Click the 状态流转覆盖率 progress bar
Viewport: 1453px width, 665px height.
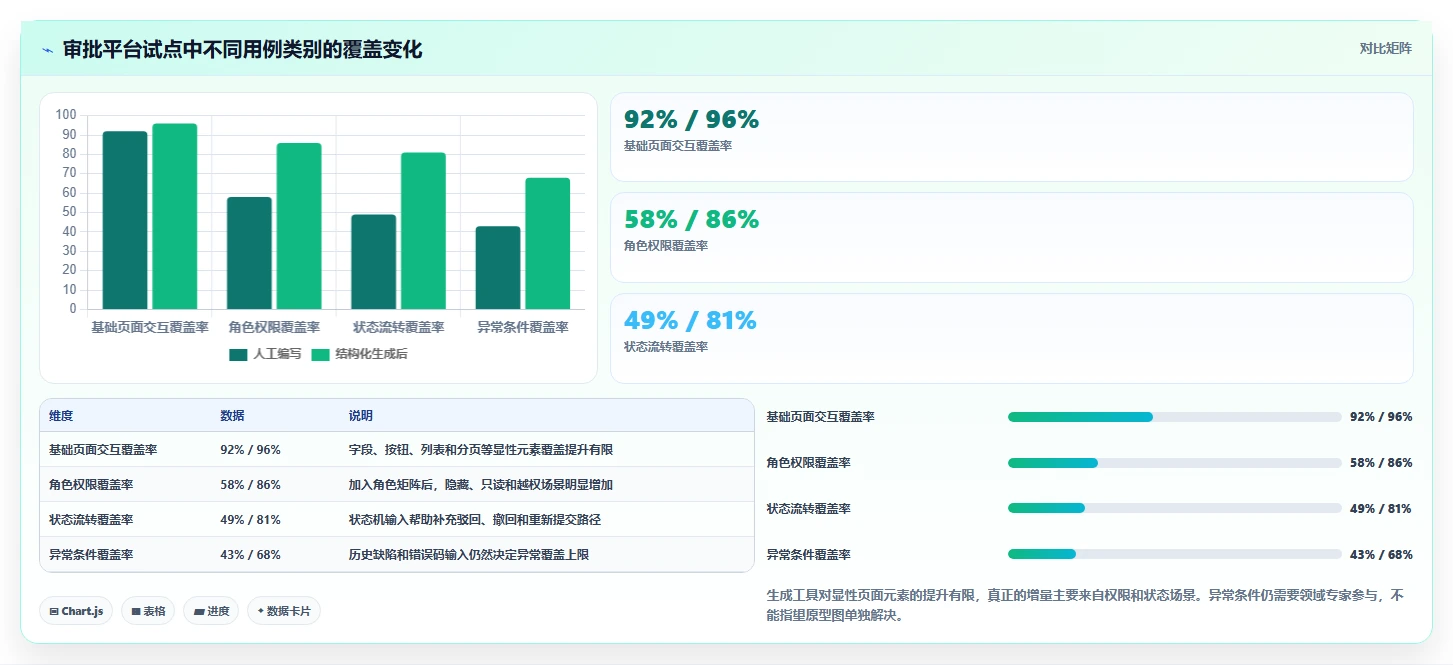point(1174,508)
